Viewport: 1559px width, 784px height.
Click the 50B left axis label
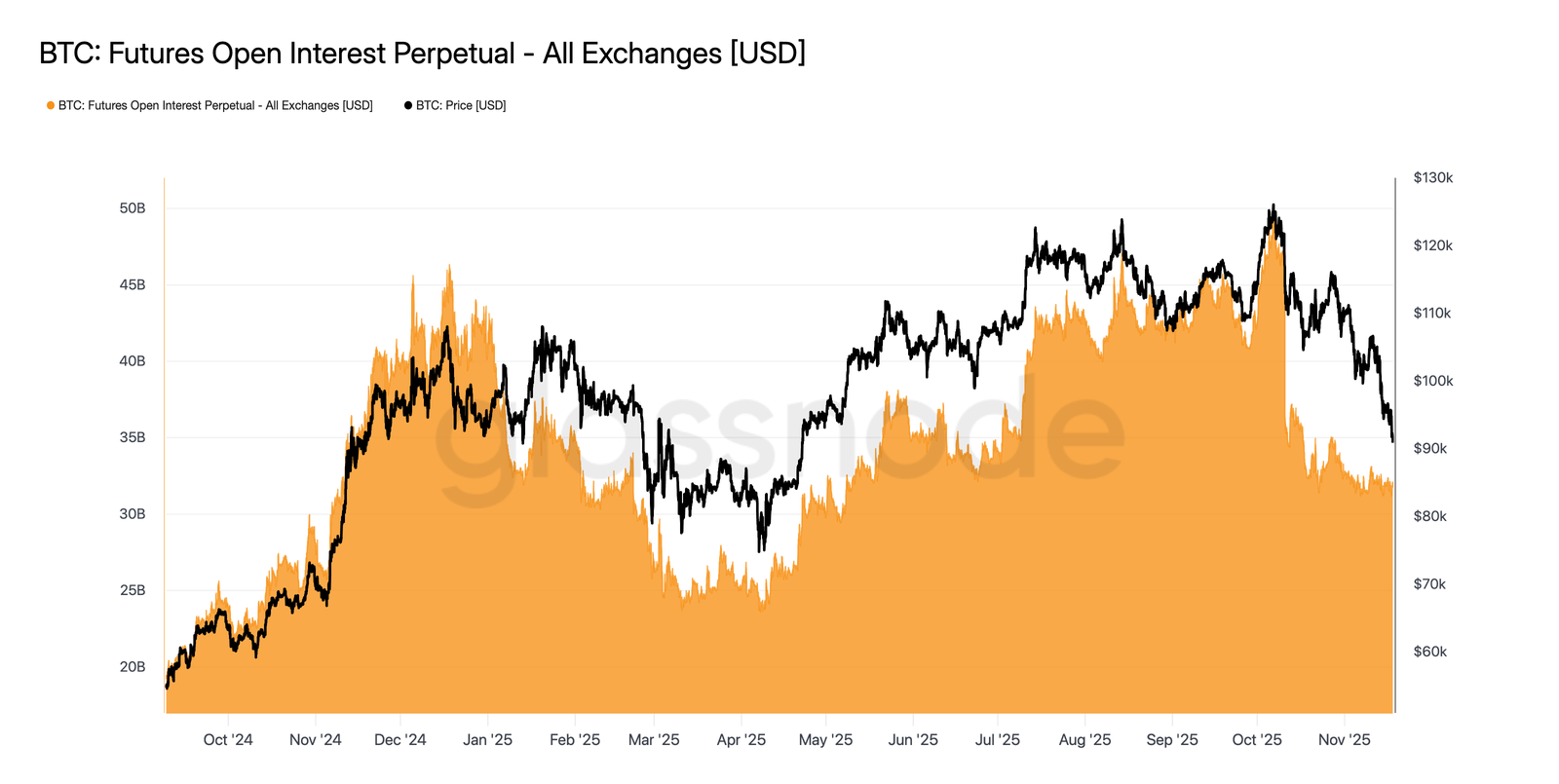133,208
